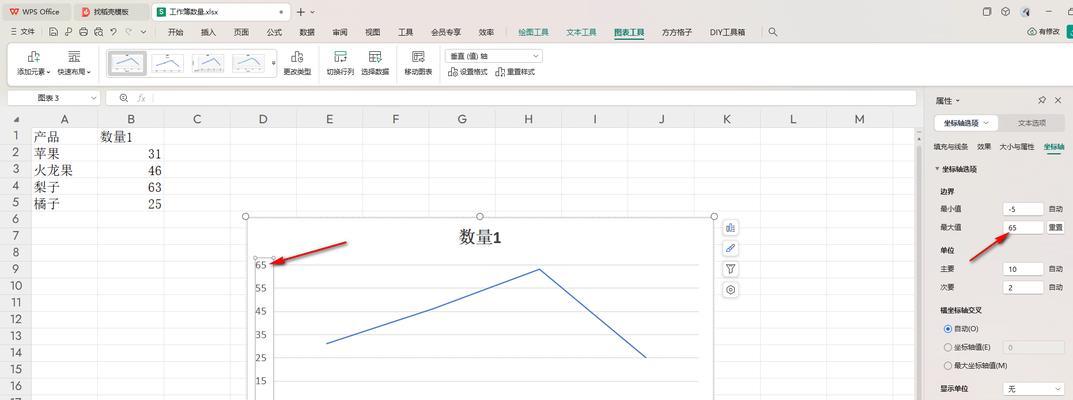Click 自动 button next to 最小值

tap(1055, 209)
